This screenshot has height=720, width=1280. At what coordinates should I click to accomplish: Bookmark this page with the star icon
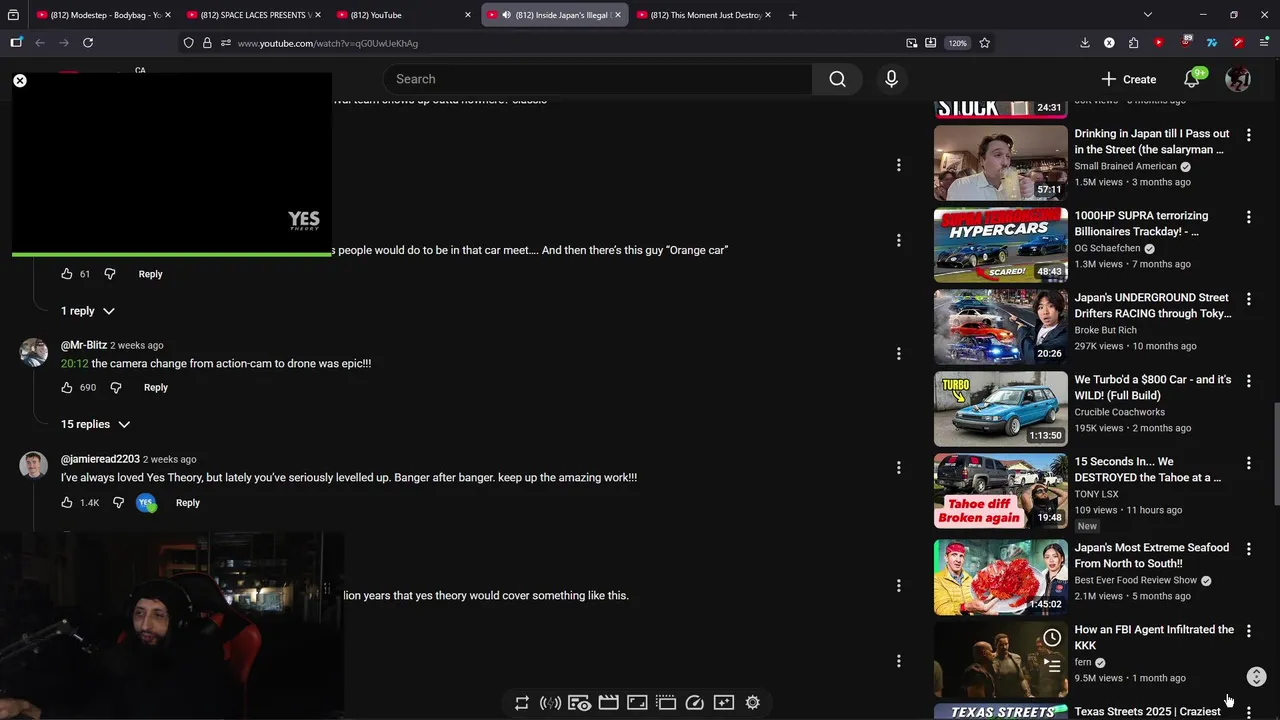[x=985, y=43]
